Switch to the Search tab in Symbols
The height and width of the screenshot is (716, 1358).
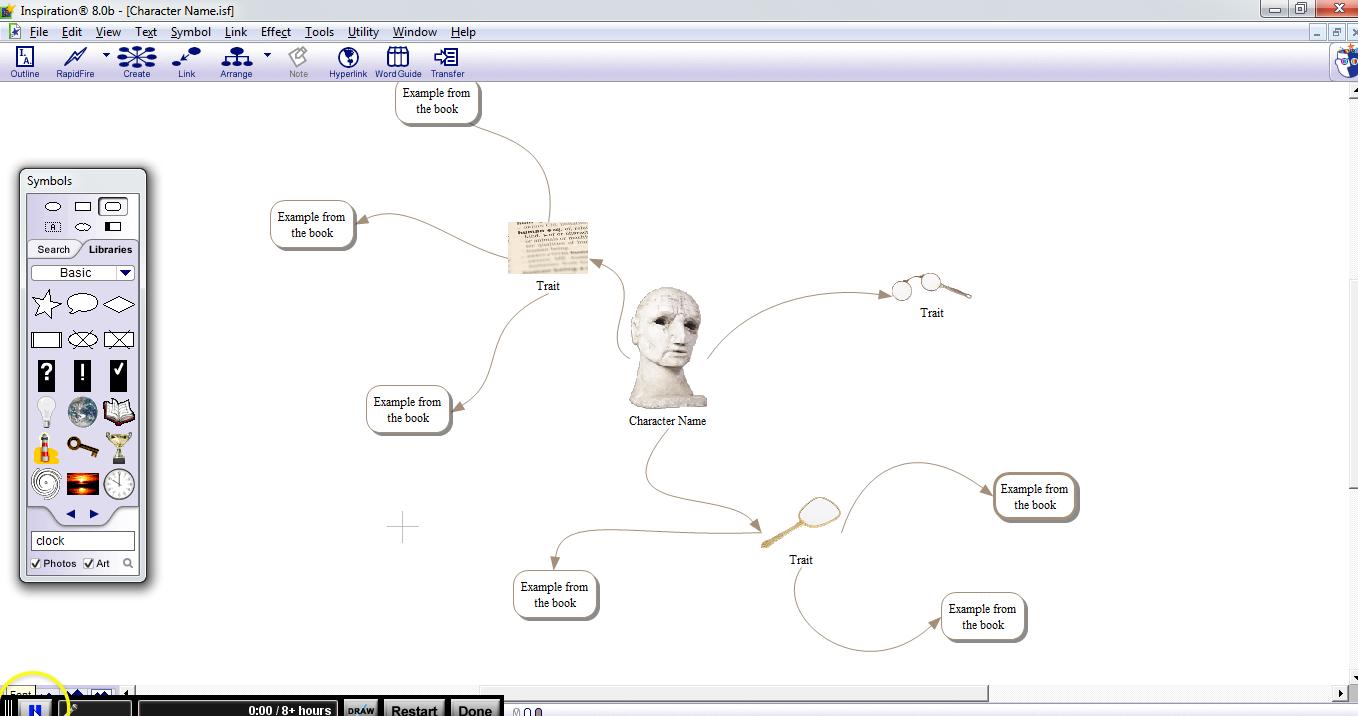click(53, 249)
